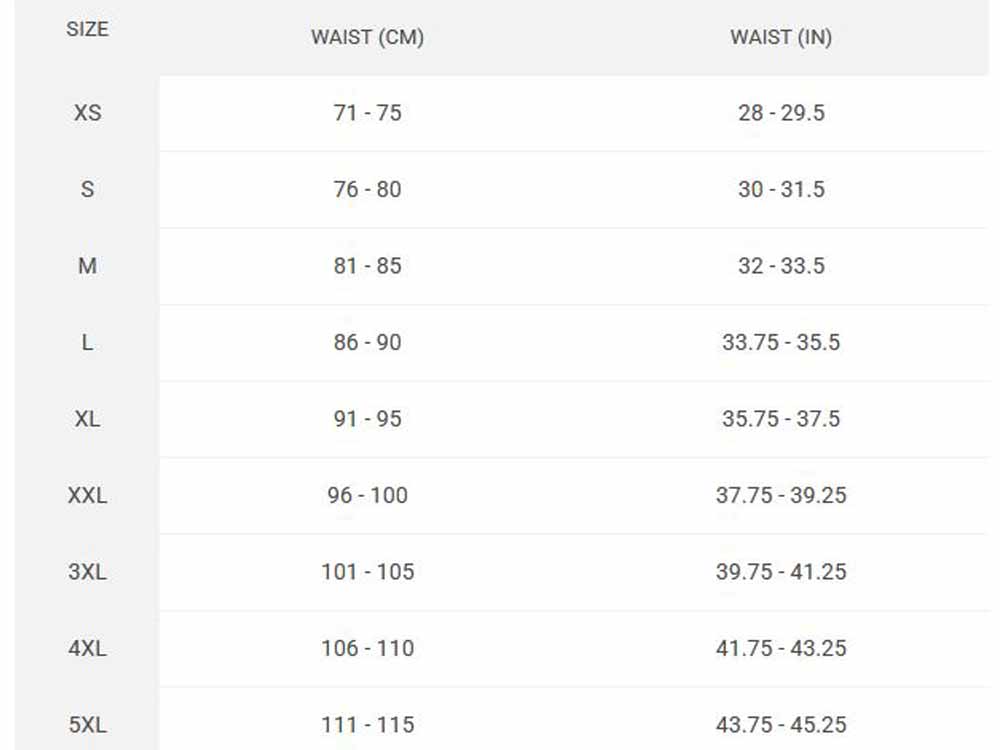1000x750 pixels.
Task: Select the 32 - 33.5 inch waist value
Action: click(x=781, y=266)
